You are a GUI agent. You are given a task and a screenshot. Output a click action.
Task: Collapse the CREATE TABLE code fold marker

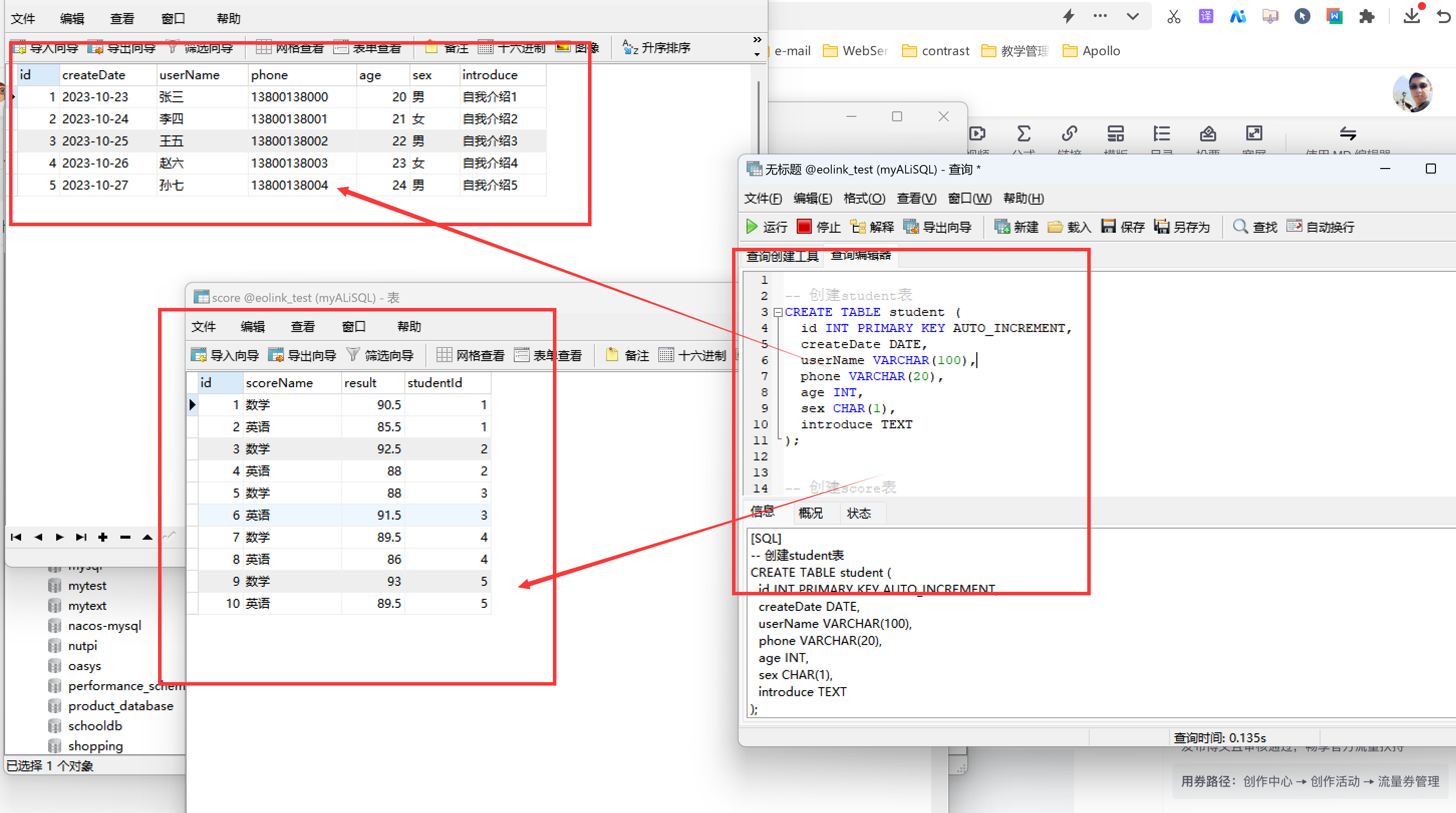point(778,312)
